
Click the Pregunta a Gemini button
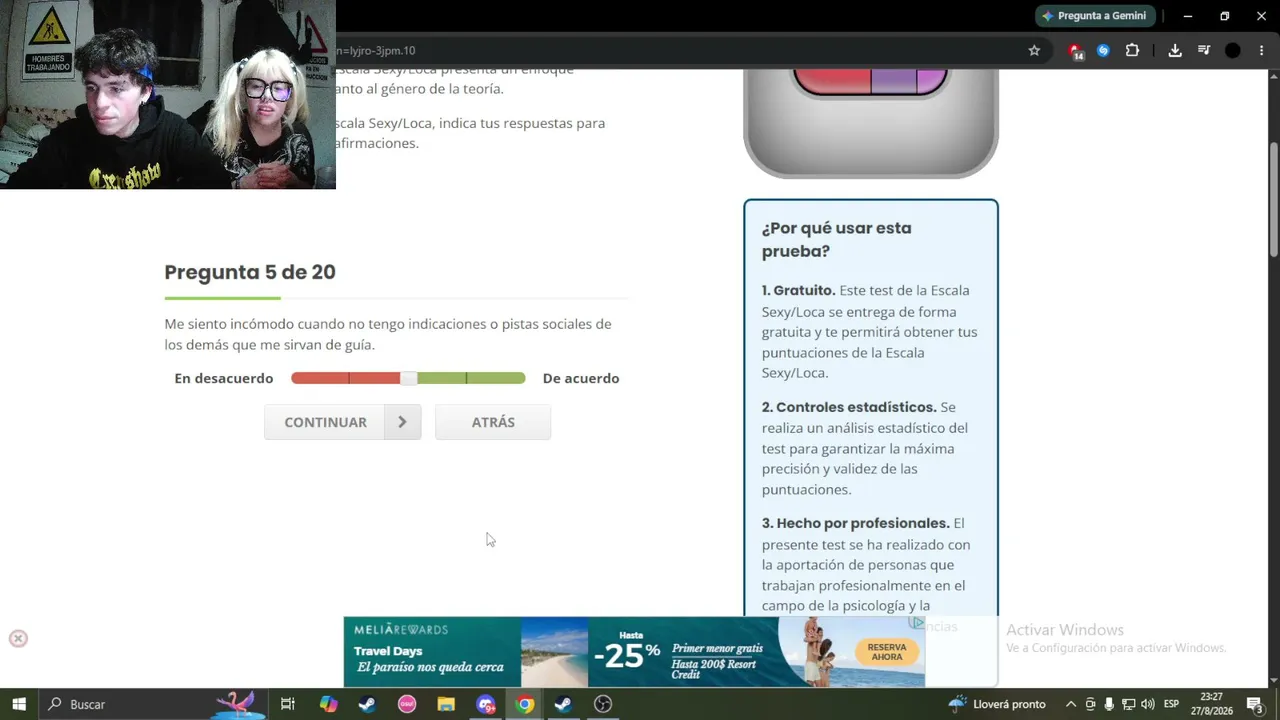(x=1096, y=16)
